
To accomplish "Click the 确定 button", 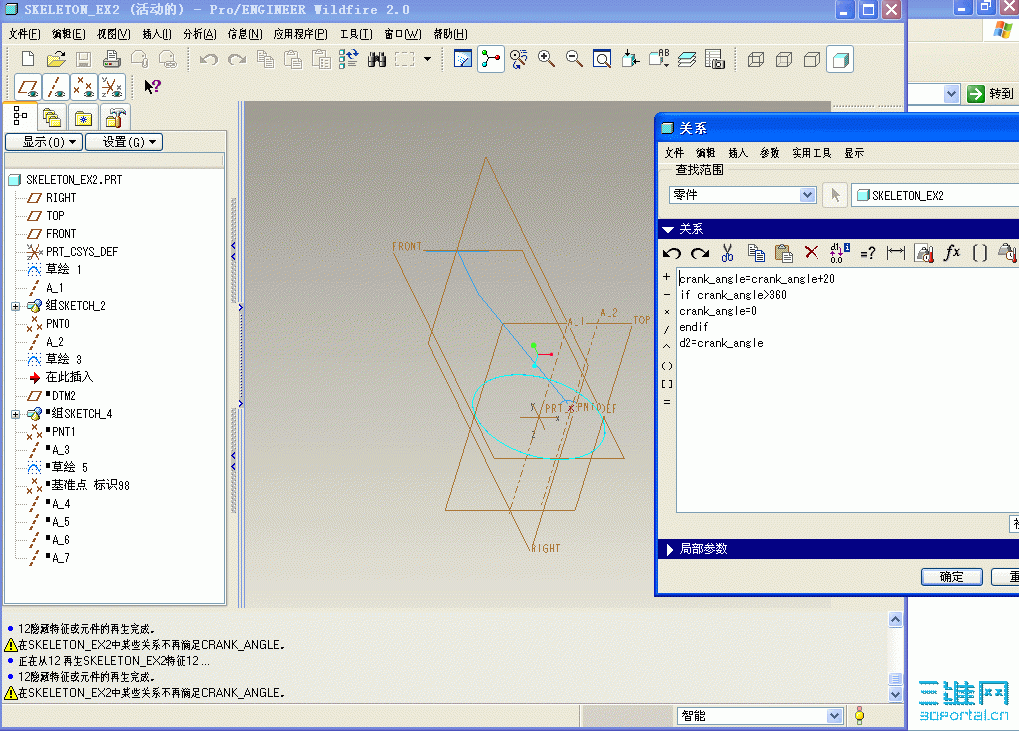I will click(x=951, y=577).
